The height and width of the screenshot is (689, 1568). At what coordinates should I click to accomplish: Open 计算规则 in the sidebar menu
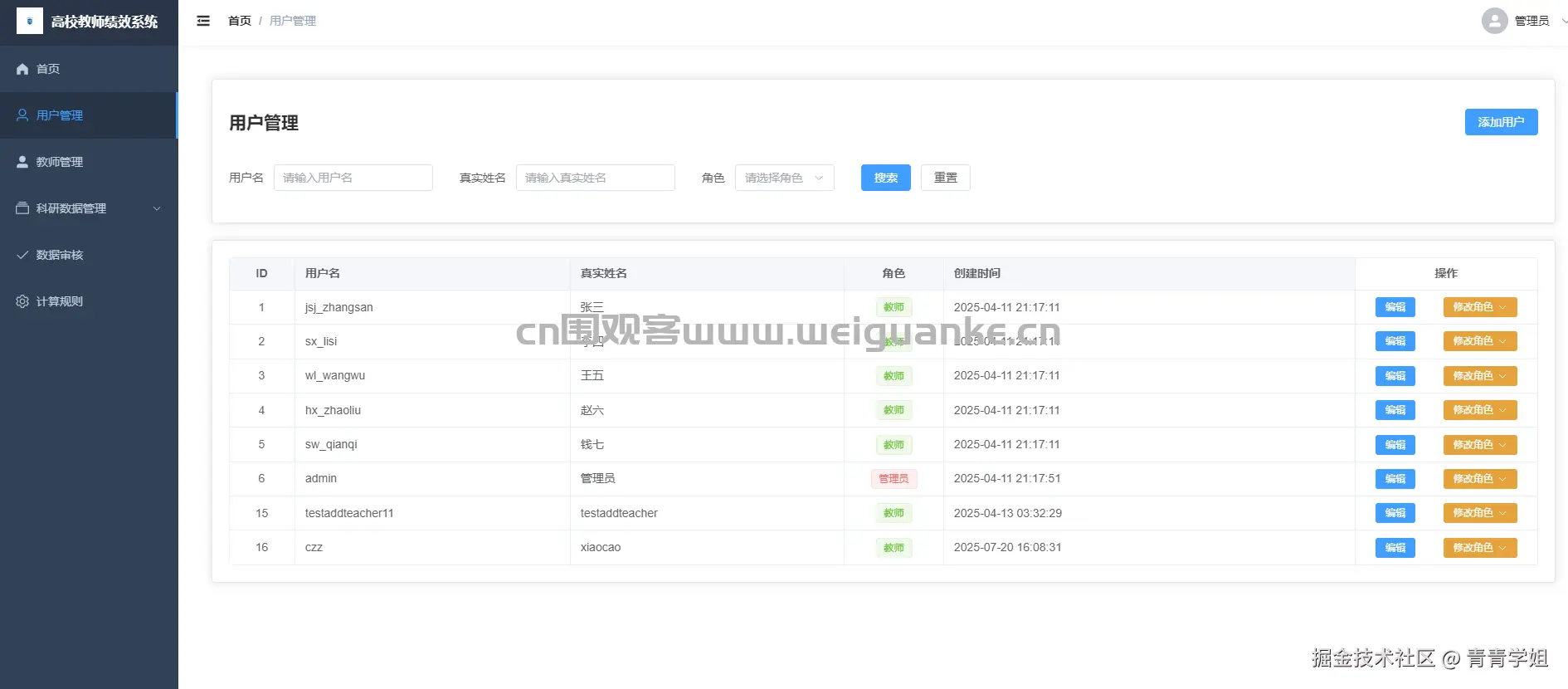tap(89, 301)
